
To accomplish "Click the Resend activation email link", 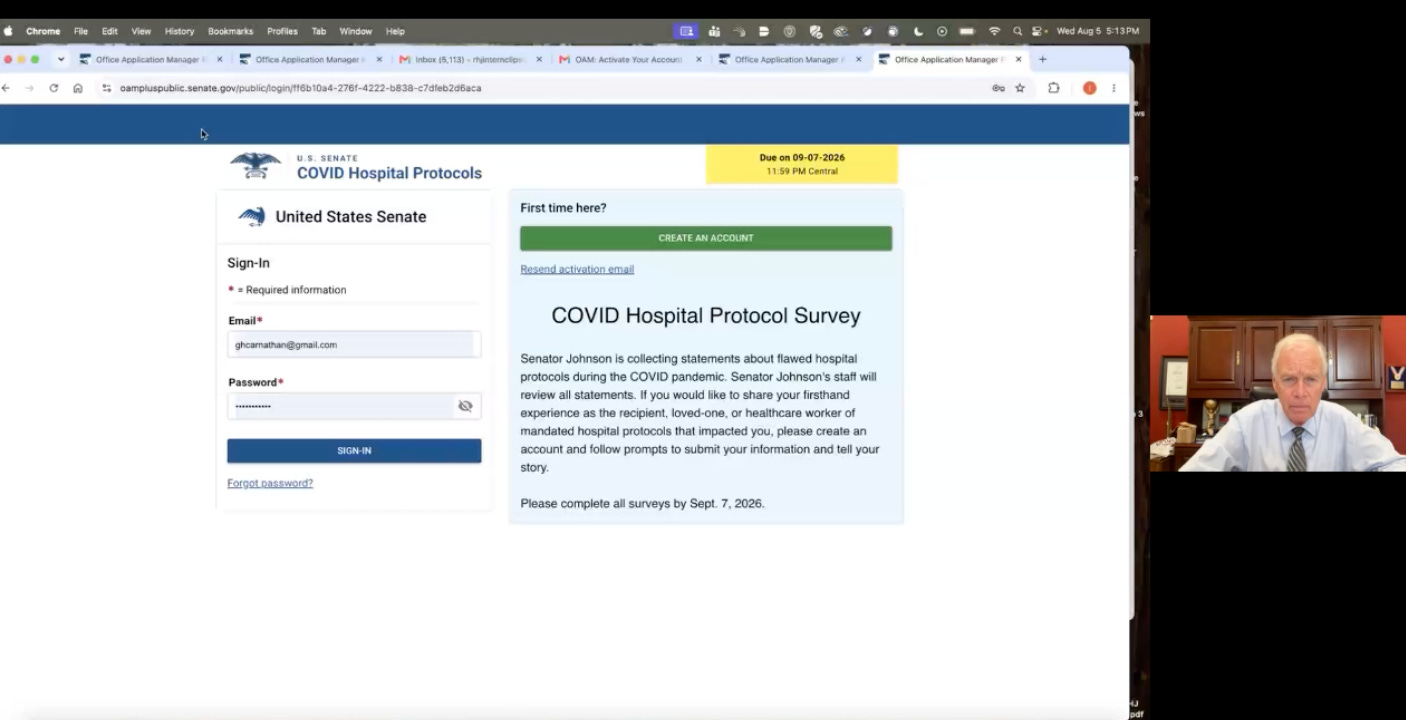I will click(x=577, y=269).
